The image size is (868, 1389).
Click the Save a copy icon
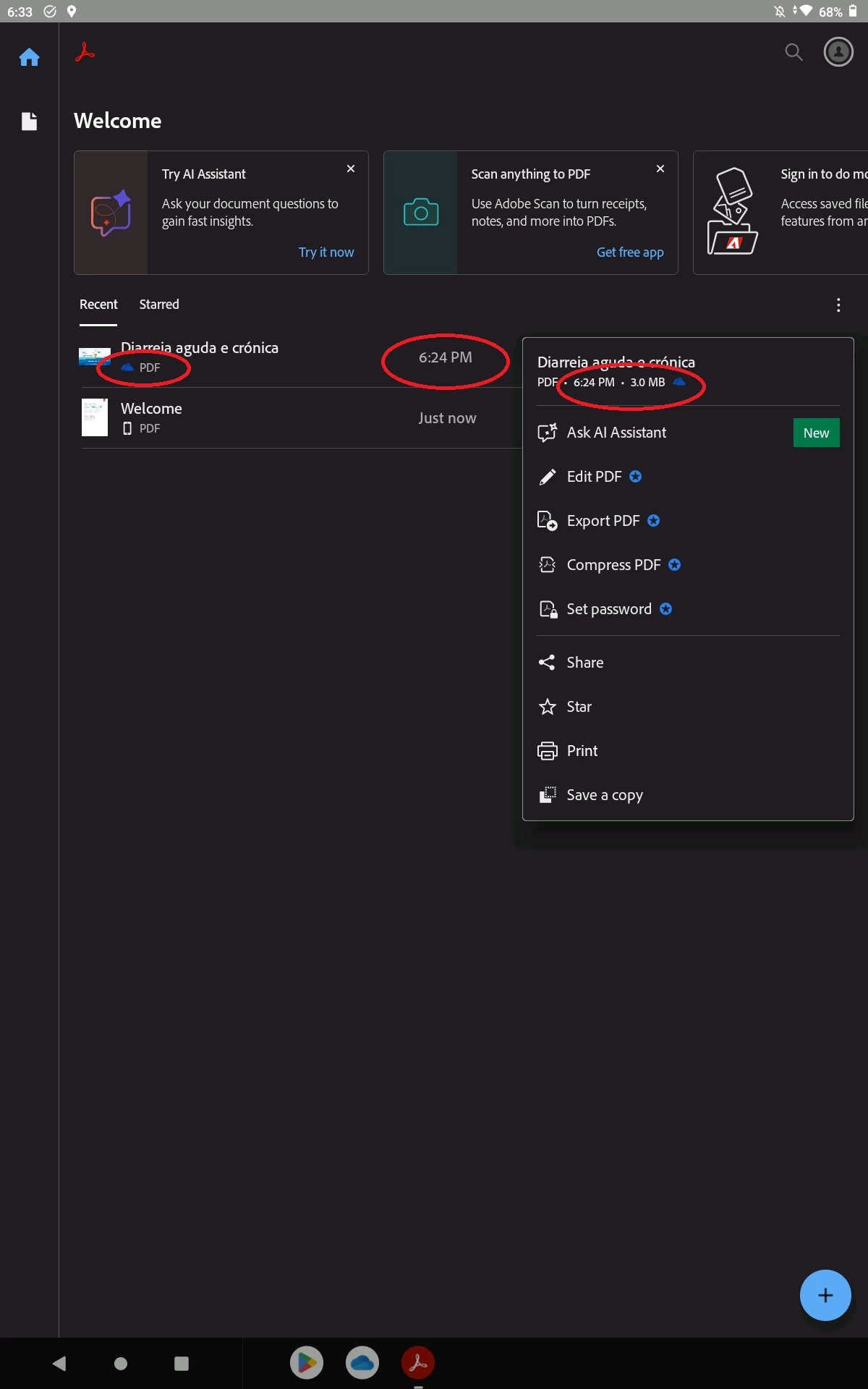(x=548, y=795)
